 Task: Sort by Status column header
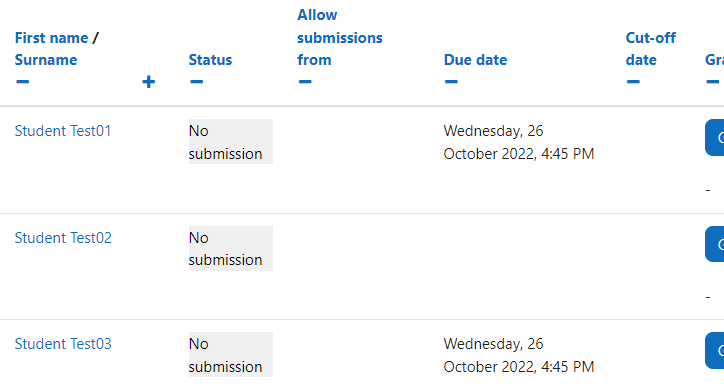coord(210,60)
